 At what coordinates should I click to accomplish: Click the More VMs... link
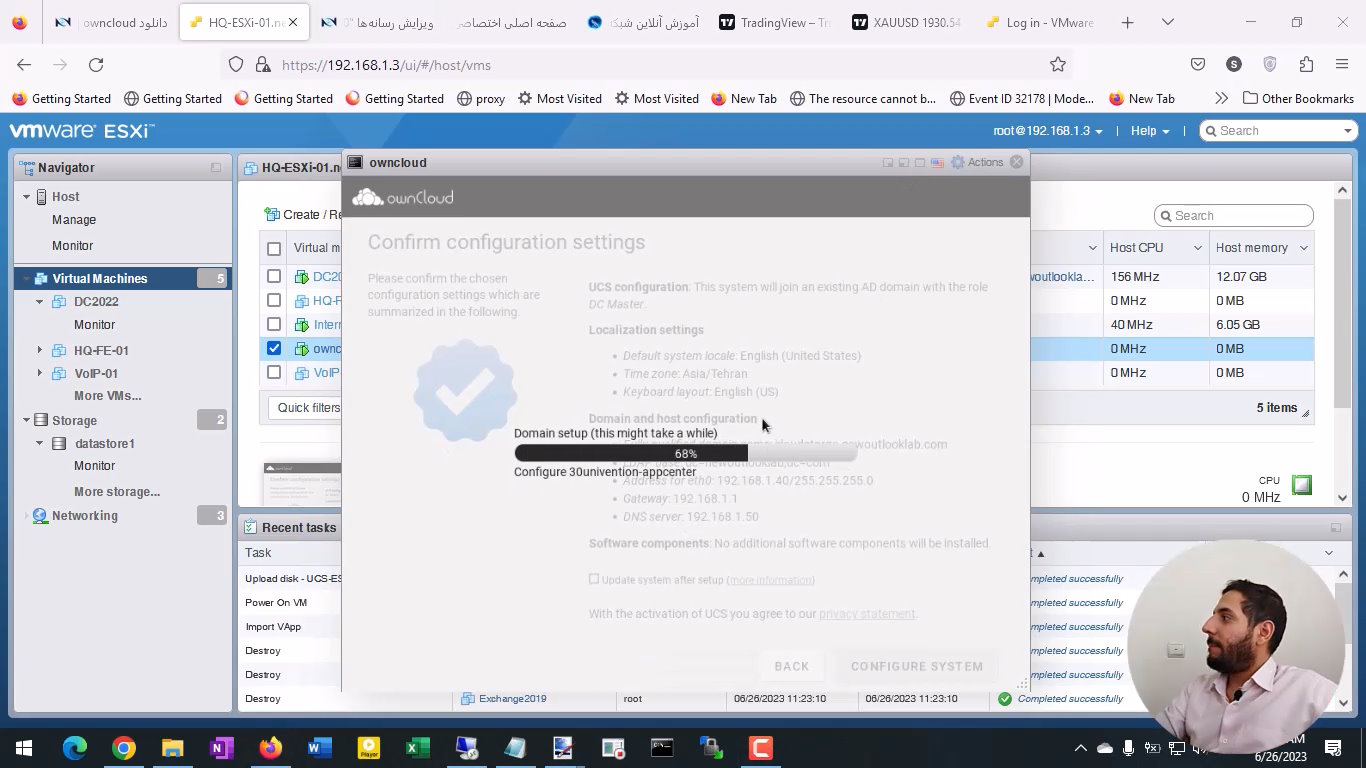pyautogui.click(x=107, y=396)
